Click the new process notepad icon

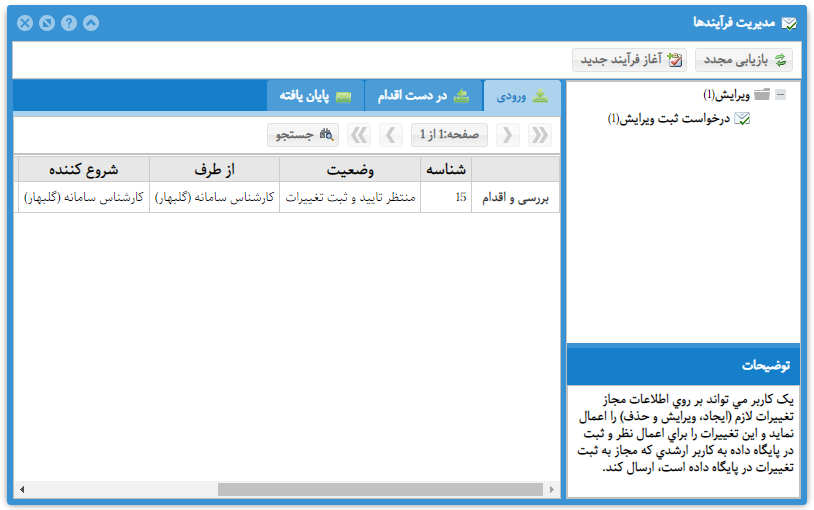(x=674, y=60)
